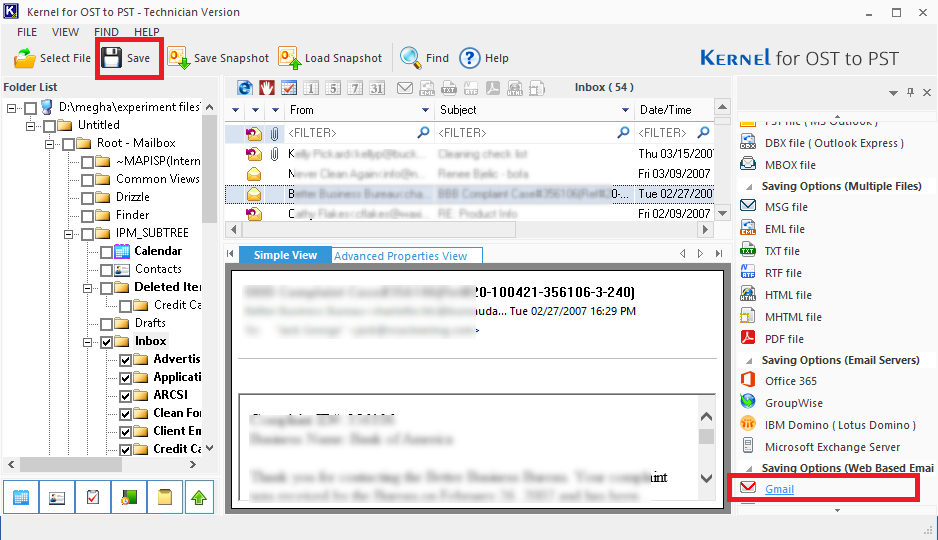Click folder list horizontal scrollbar thumb
The width and height of the screenshot is (938, 540).
coord(71,465)
